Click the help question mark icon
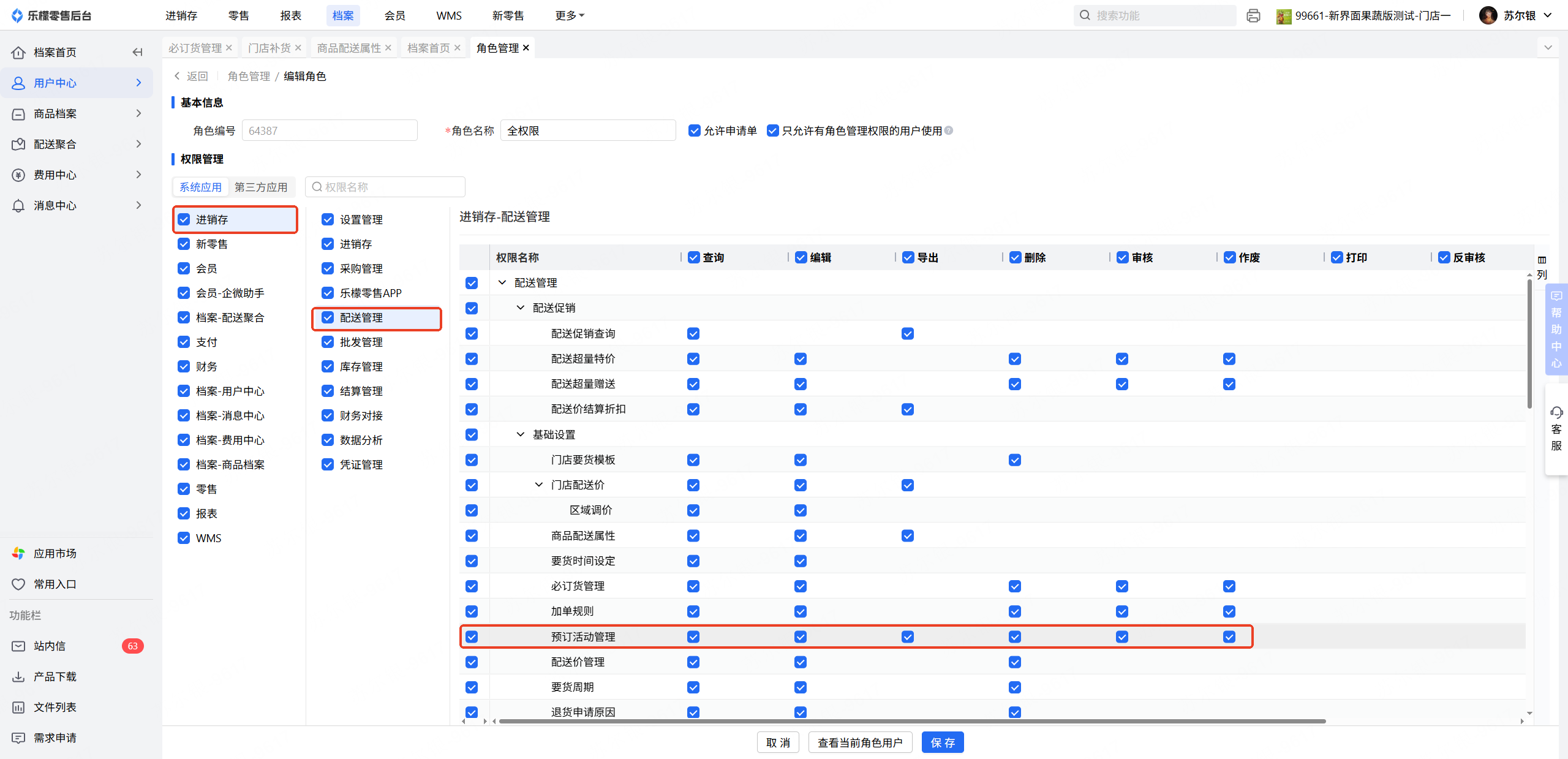The width and height of the screenshot is (1568, 759). pos(949,130)
